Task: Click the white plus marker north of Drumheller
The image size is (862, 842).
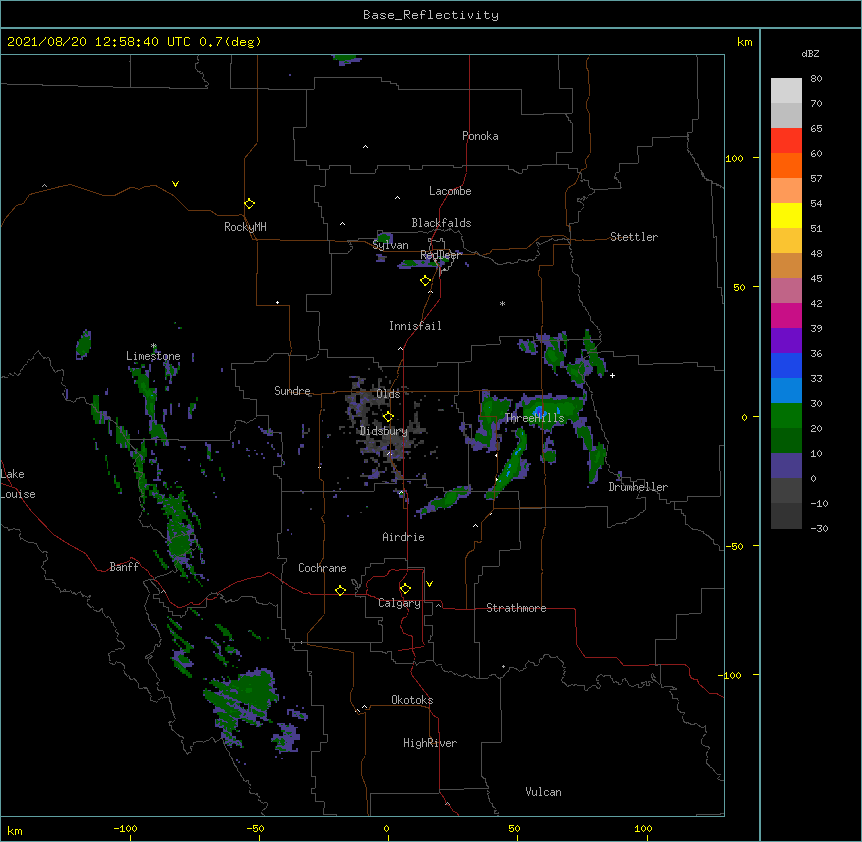Action: click(612, 375)
